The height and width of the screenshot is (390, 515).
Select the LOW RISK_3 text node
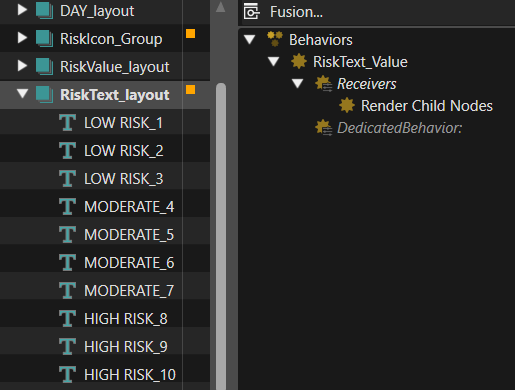tap(124, 179)
